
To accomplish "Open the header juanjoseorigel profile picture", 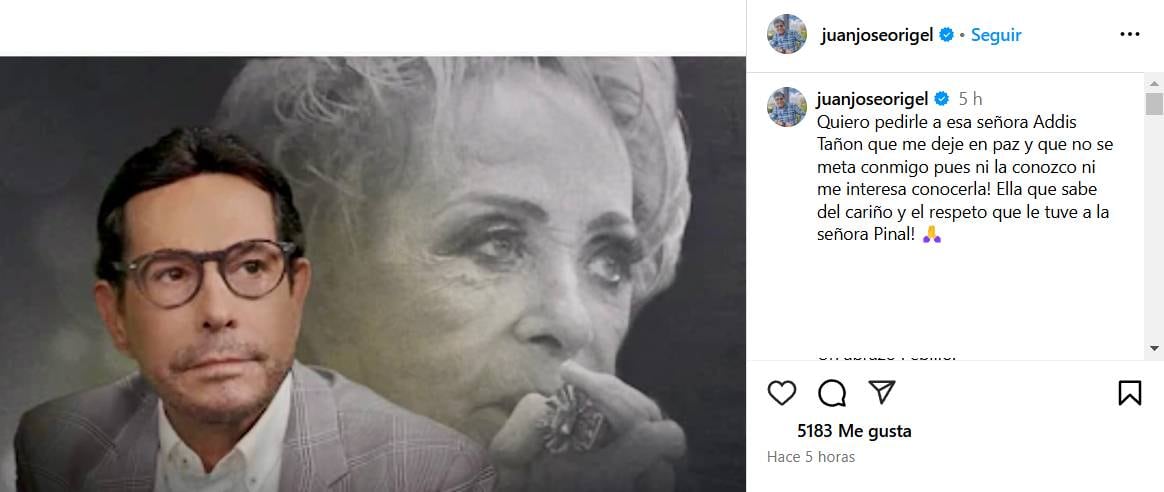I will (x=787, y=34).
